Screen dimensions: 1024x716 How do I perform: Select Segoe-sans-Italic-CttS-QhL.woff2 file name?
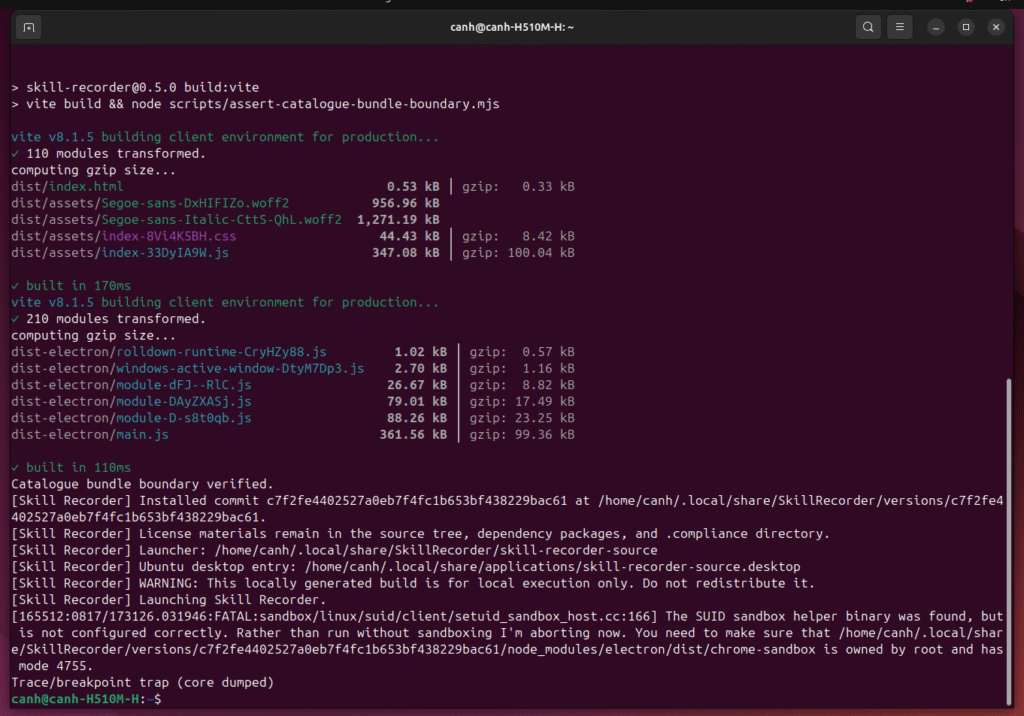pyautogui.click(x=221, y=220)
